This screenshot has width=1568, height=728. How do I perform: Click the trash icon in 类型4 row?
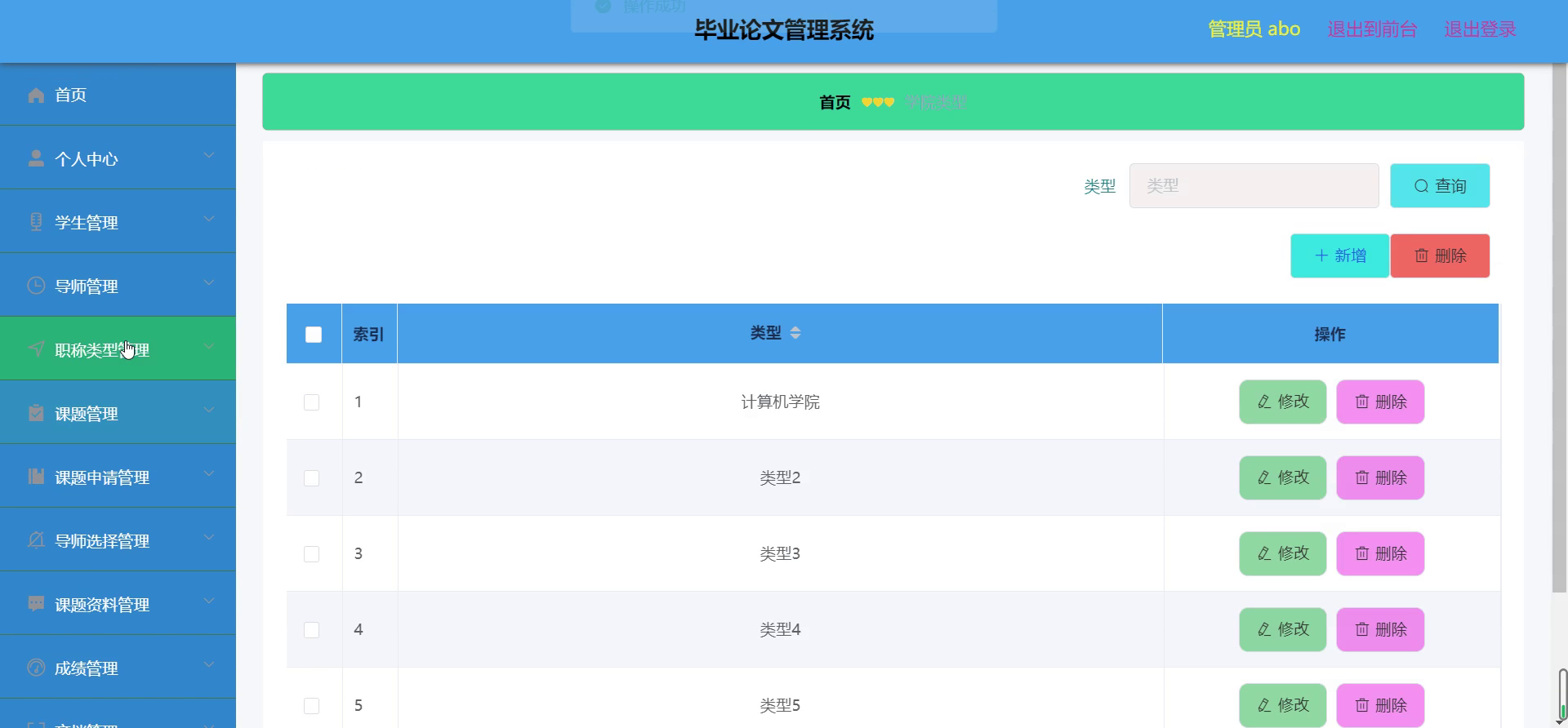pos(1362,629)
